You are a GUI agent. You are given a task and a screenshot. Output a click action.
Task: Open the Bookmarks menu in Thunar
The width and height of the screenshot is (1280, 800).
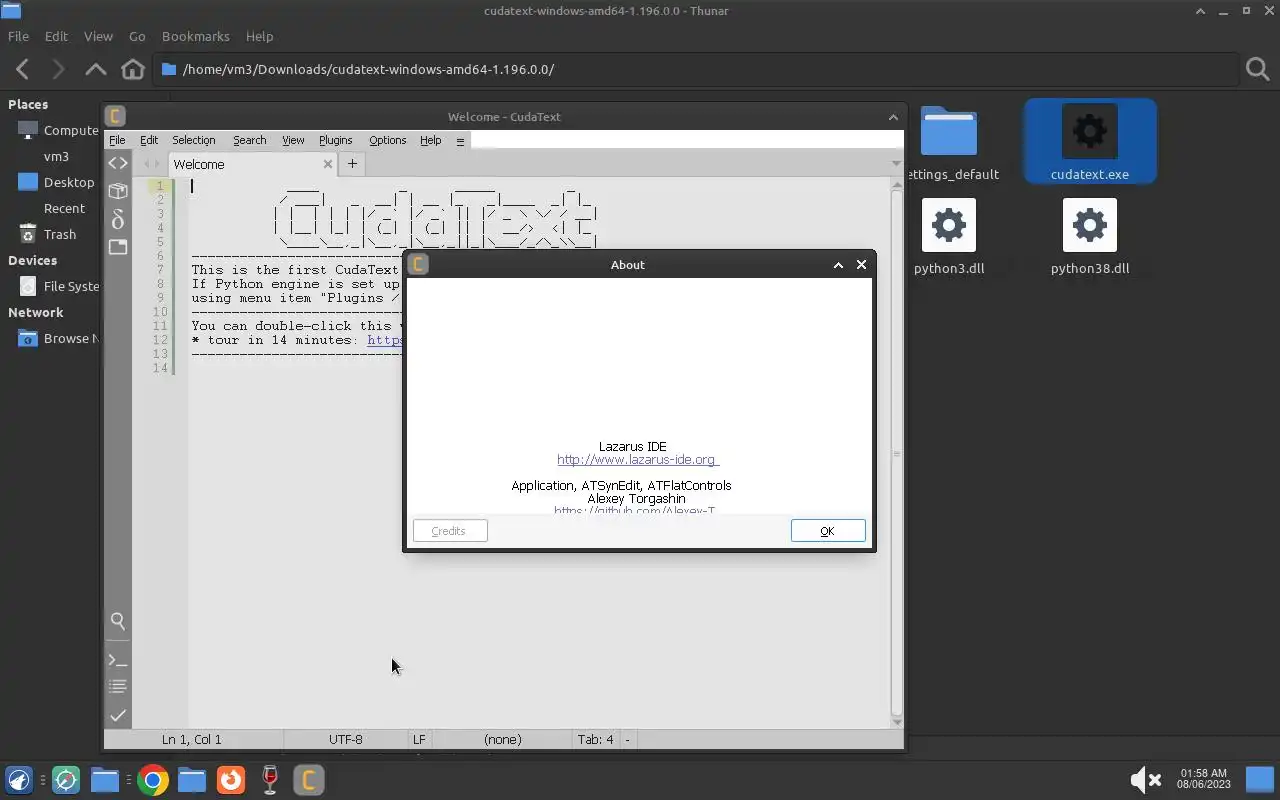[196, 36]
